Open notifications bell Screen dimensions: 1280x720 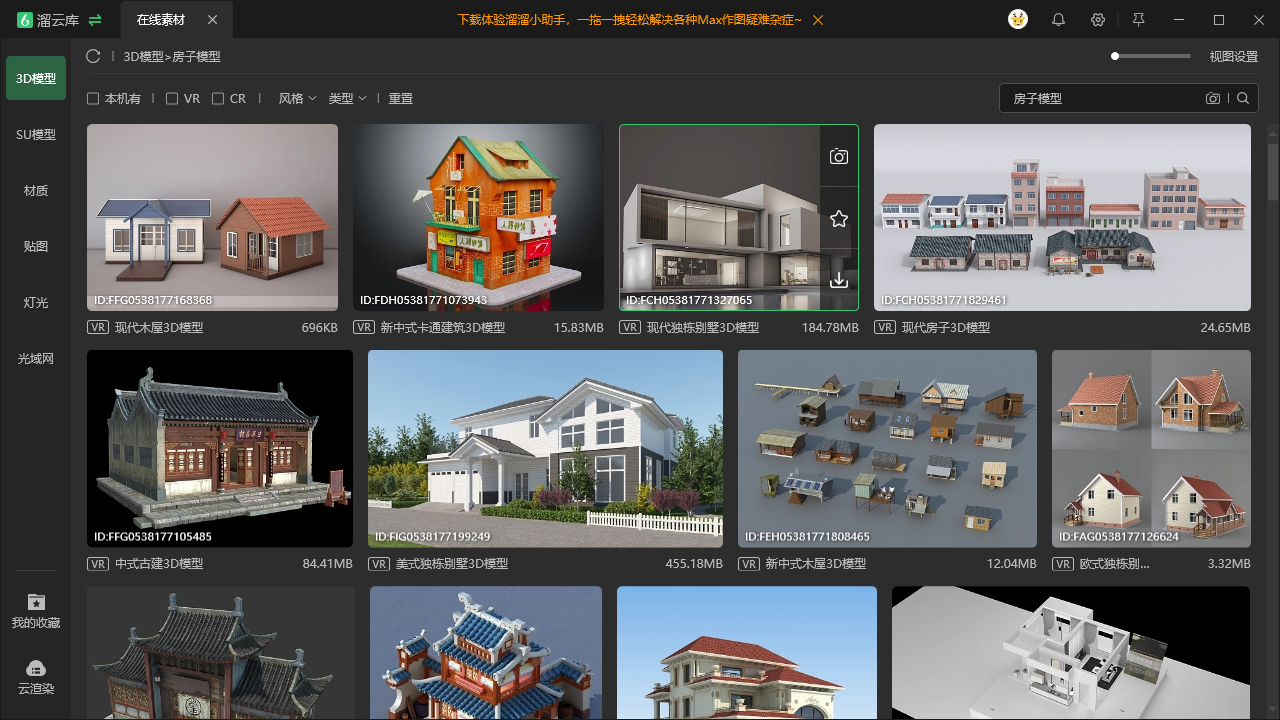point(1058,20)
